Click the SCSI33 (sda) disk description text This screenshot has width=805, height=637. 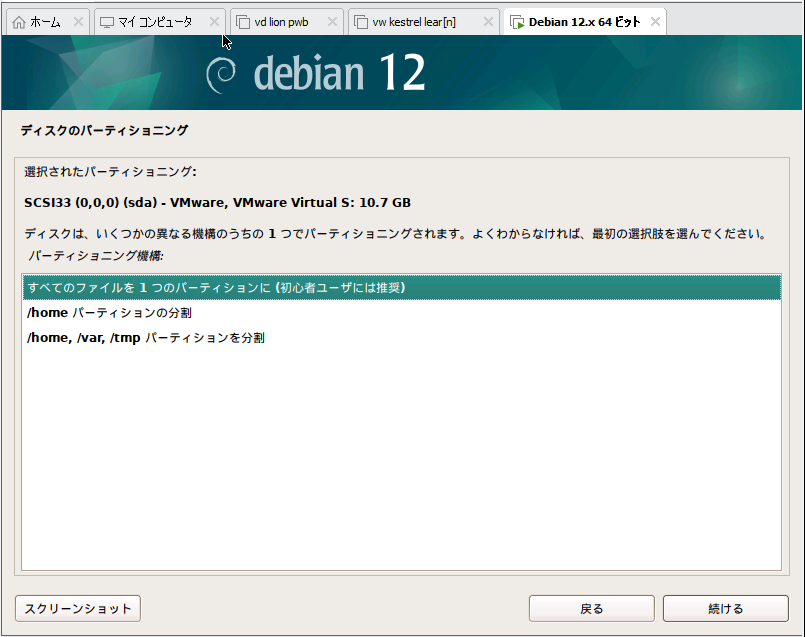[x=217, y=203]
